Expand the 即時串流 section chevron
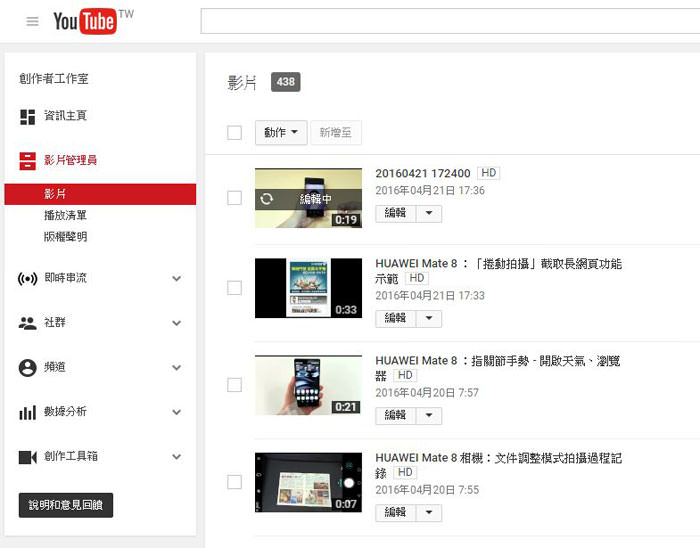This screenshot has width=700, height=548. [x=177, y=279]
